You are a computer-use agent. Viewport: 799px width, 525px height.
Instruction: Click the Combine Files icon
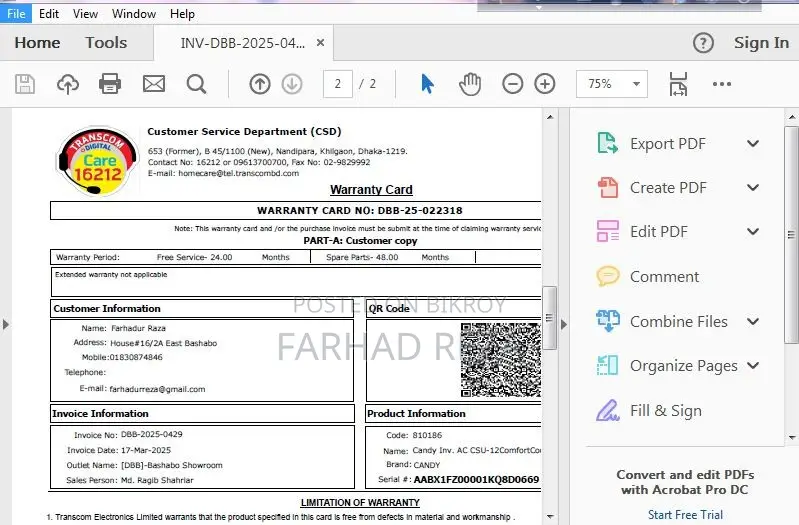[x=607, y=321]
